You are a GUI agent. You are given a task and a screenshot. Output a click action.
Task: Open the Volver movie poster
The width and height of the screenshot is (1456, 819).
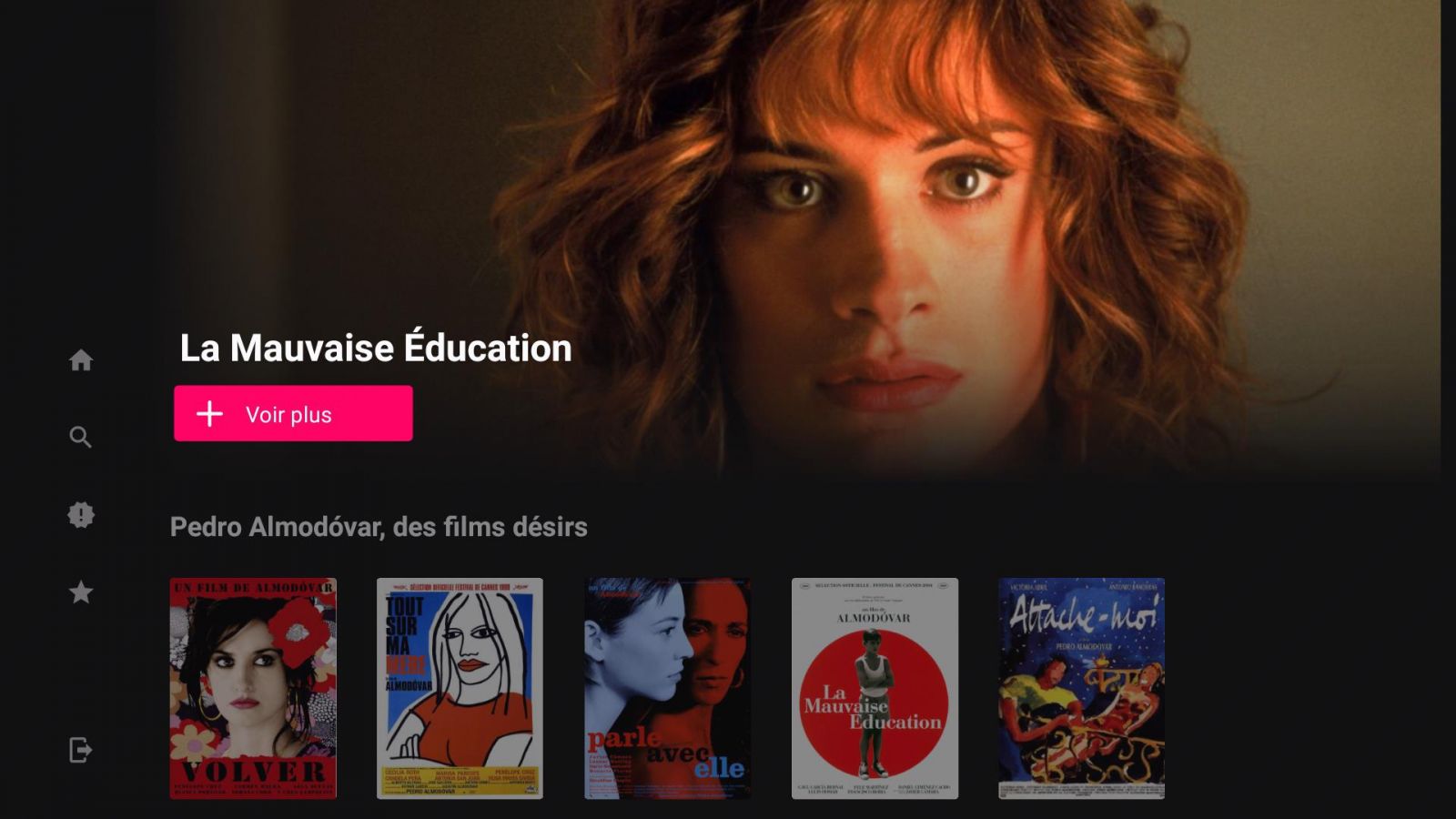pos(253,689)
